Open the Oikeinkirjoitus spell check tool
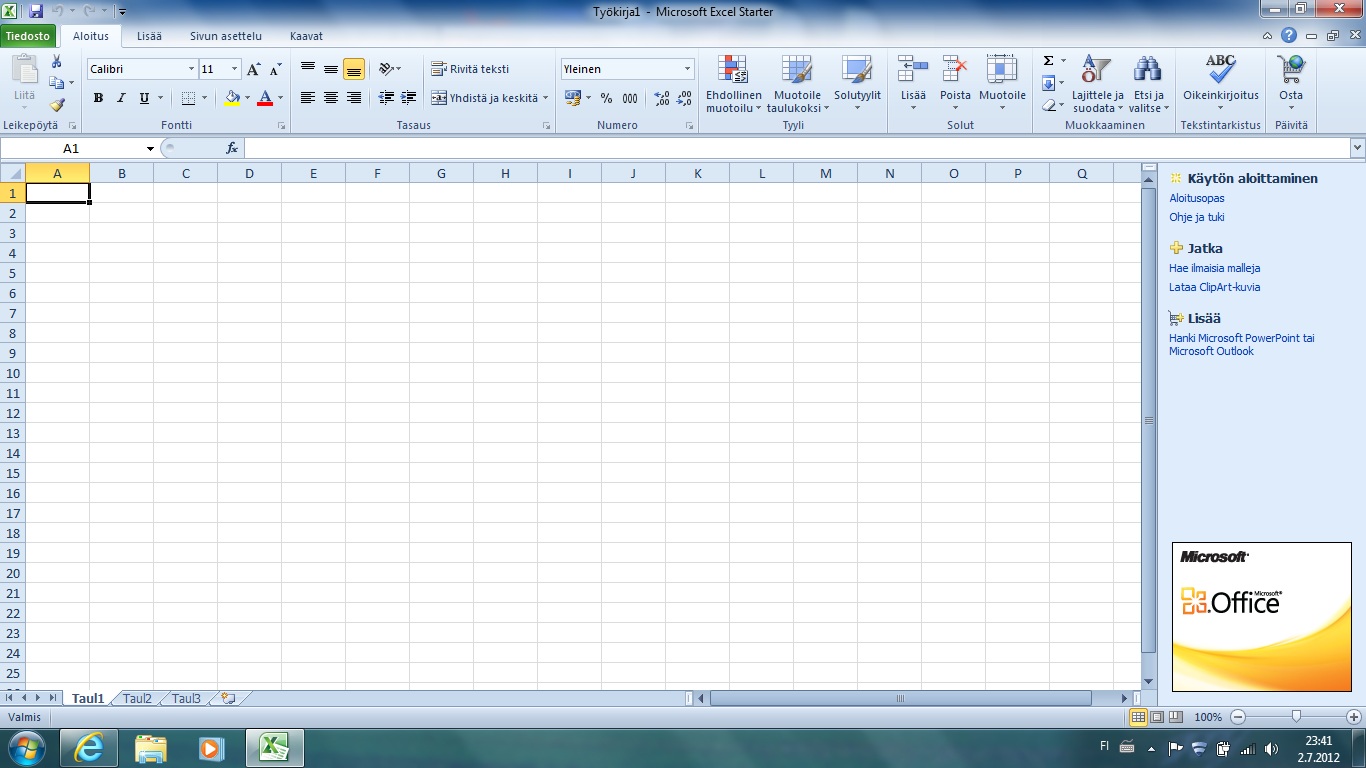Viewport: 1366px width, 768px height. point(1220,70)
